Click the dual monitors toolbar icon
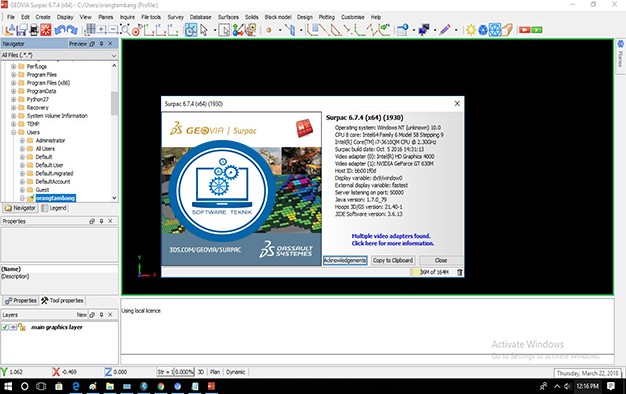The image size is (626, 394). point(424,30)
